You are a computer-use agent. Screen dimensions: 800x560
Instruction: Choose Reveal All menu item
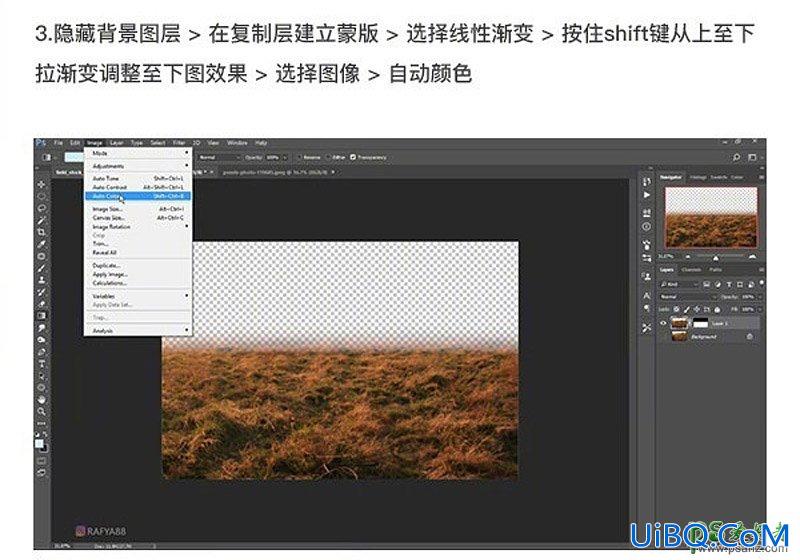pyautogui.click(x=138, y=252)
